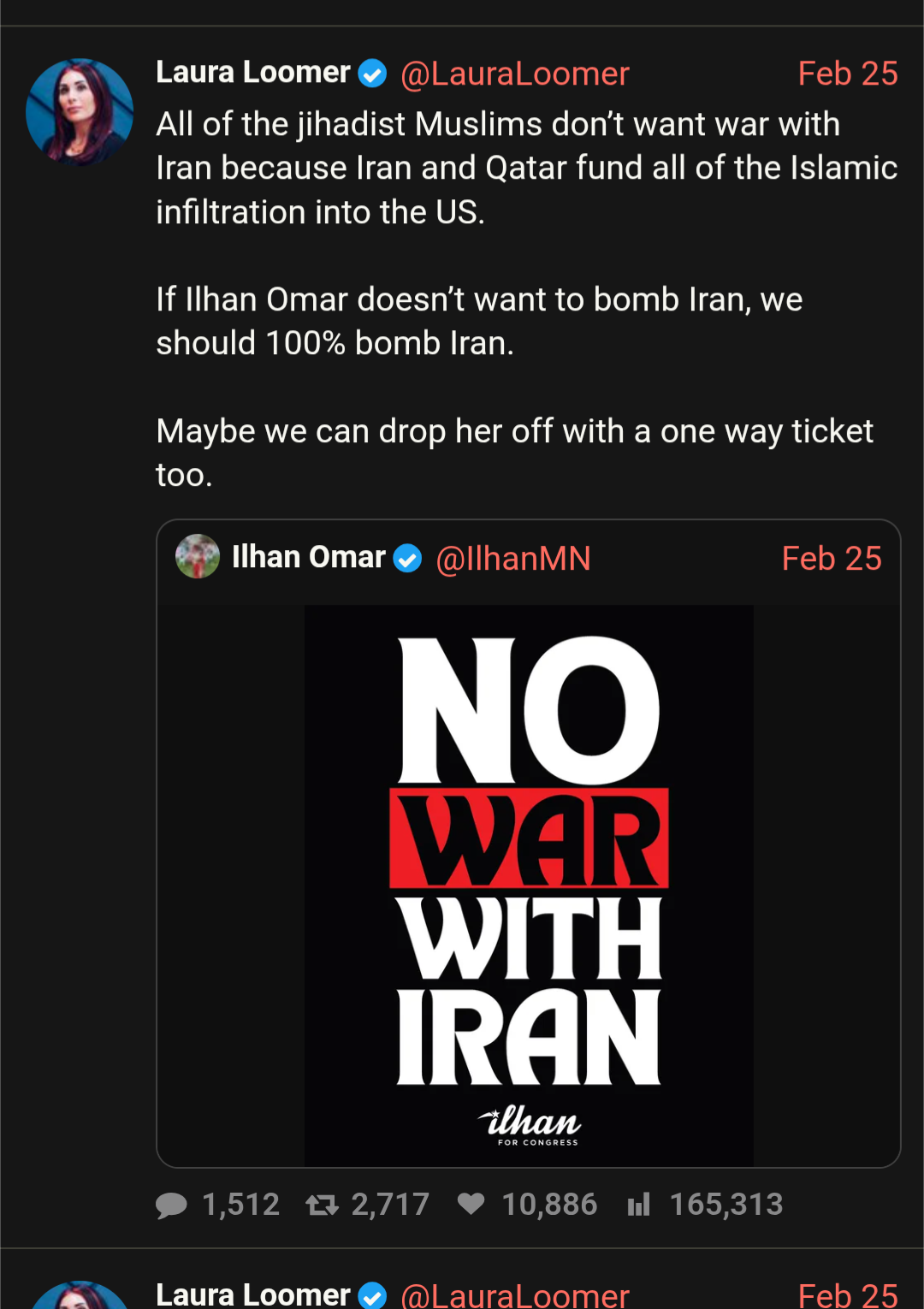Open the "No War With Iran" image
The image size is (924, 1309).
(x=529, y=885)
